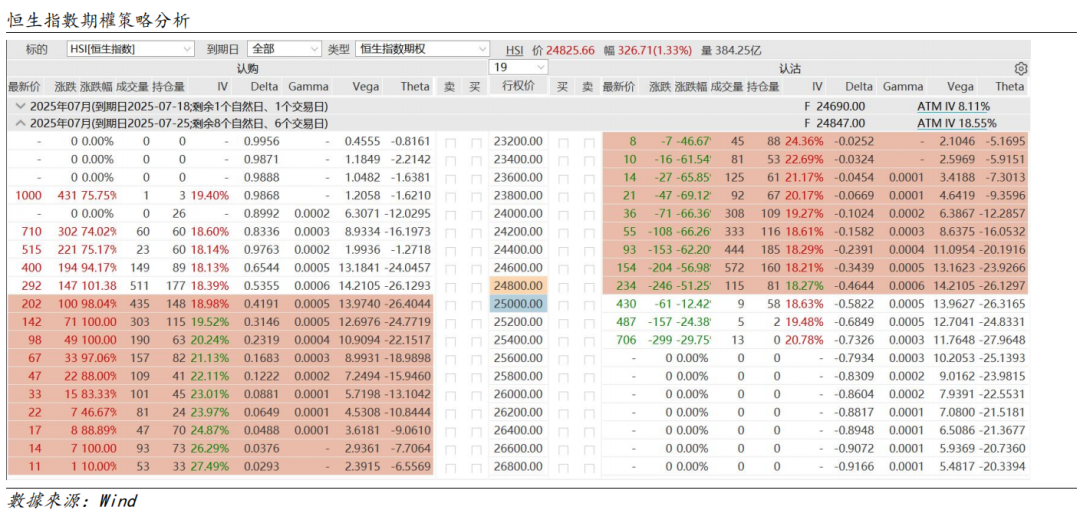Viewport: 1080px width, 520px height.
Task: Select the highlighted 25000.00 strike cell
Action: click(519, 303)
